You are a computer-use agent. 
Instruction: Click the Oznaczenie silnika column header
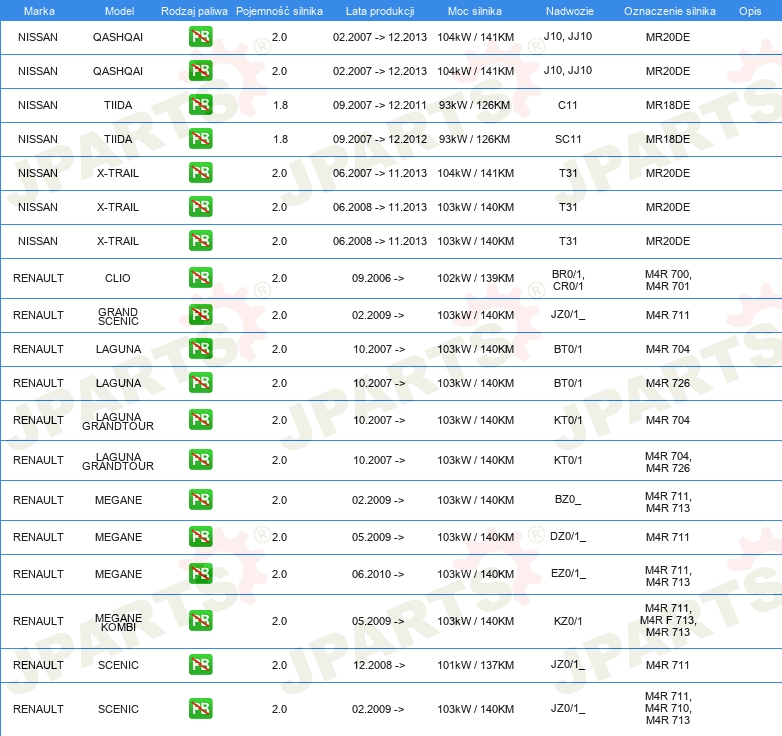[x=669, y=11]
